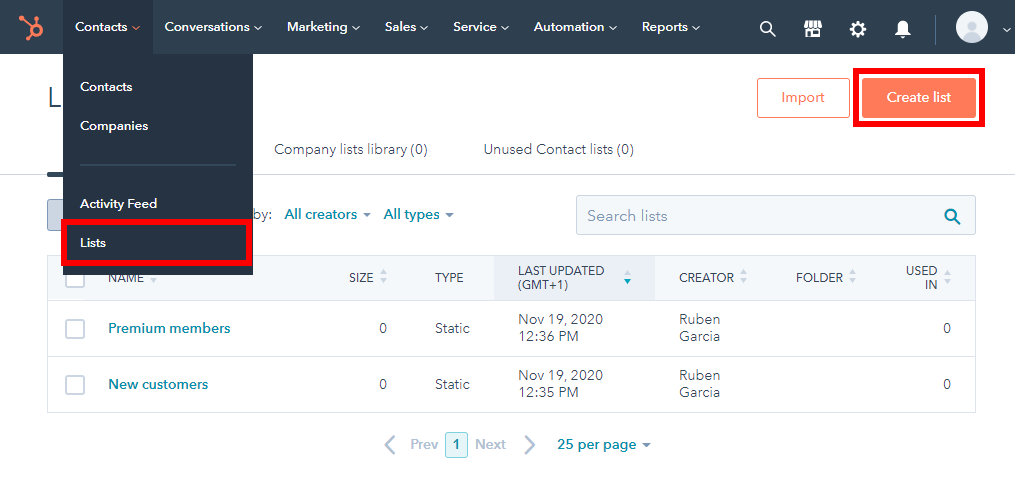The height and width of the screenshot is (485, 1015).
Task: Click the Prev pagination link
Action: [424, 445]
